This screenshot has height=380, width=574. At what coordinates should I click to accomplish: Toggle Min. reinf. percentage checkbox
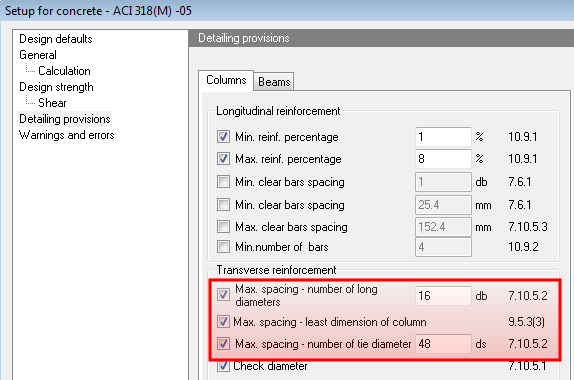(223, 137)
